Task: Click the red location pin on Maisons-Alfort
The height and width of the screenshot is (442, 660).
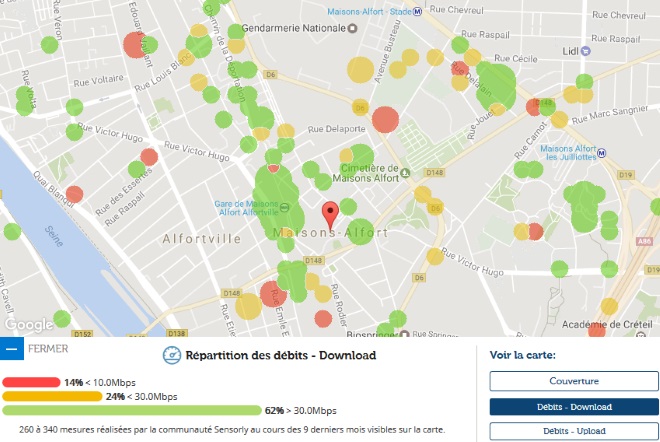Action: tap(330, 214)
